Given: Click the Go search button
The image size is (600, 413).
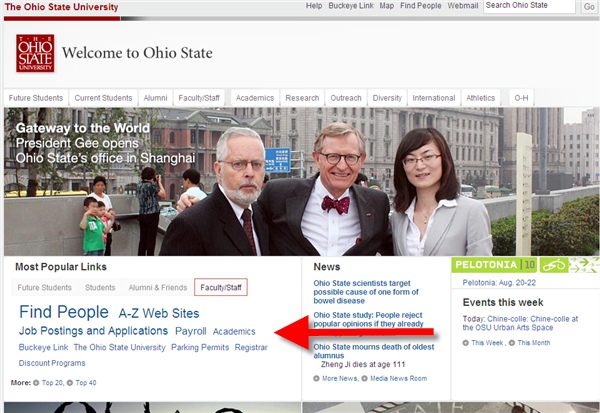Looking at the screenshot, I should coord(589,7).
